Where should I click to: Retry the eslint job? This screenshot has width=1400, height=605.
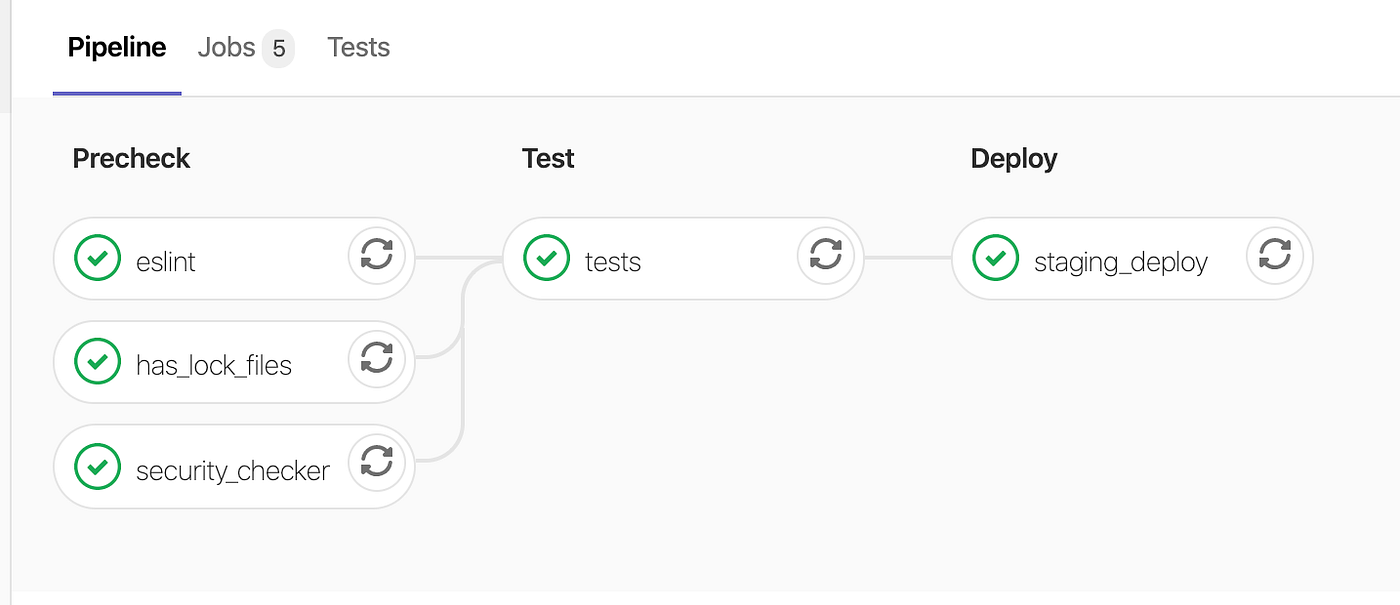point(377,257)
